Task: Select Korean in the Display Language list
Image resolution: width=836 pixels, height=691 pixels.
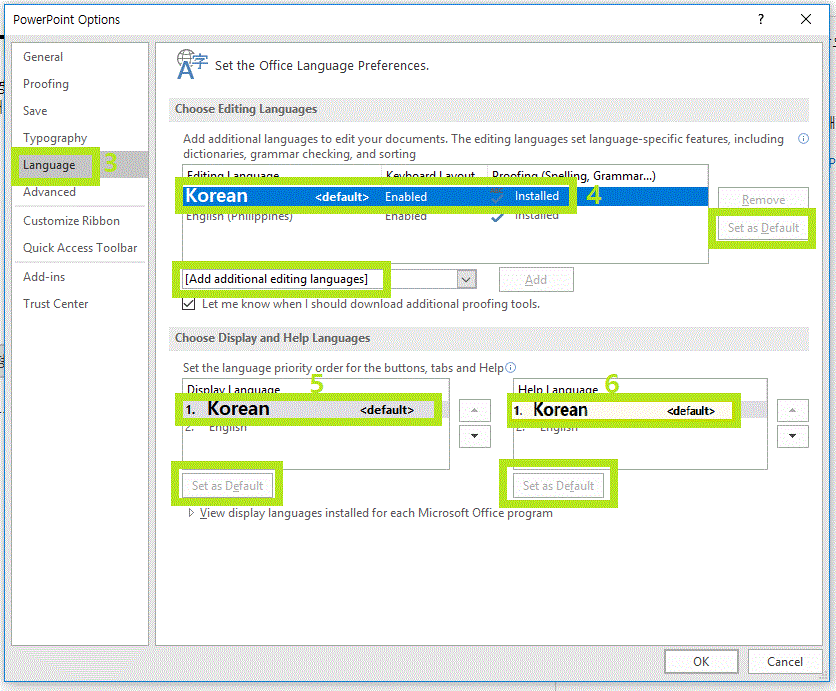Action: coord(316,409)
